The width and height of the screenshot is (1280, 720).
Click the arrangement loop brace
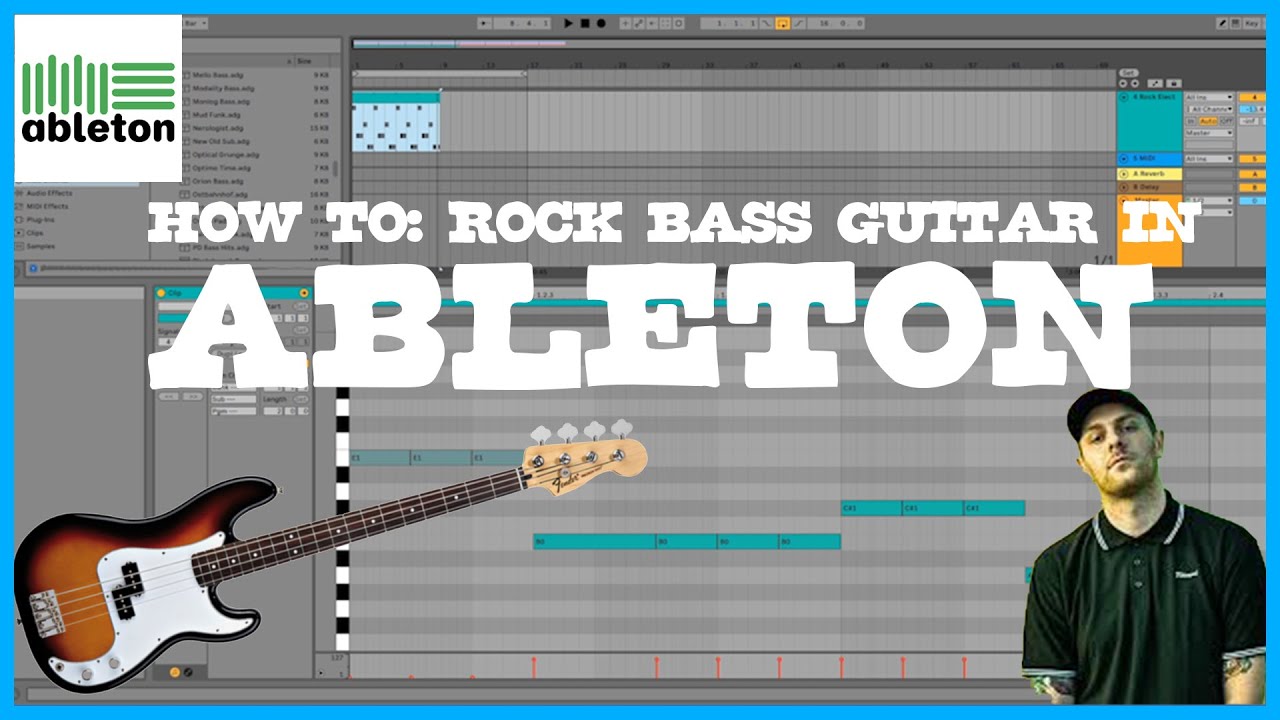pos(440,73)
